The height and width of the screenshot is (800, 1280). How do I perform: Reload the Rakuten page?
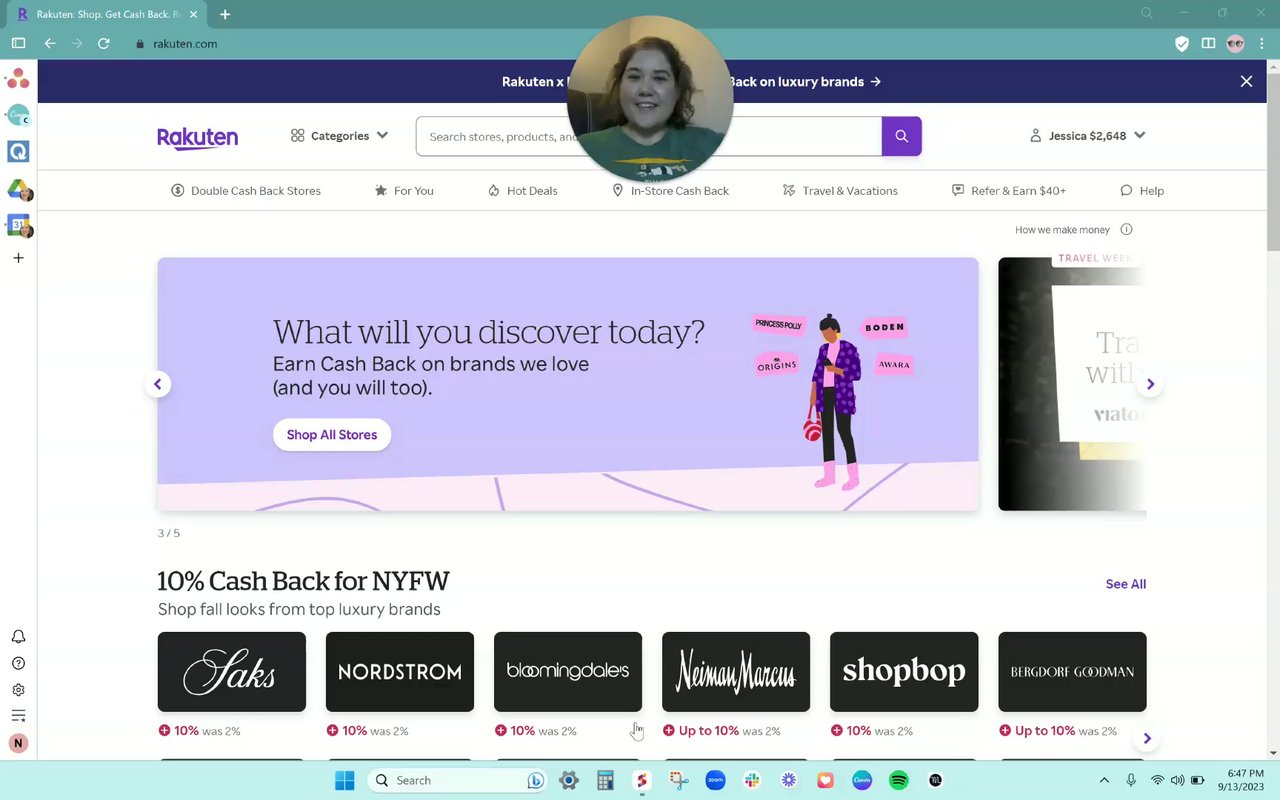coord(104,43)
